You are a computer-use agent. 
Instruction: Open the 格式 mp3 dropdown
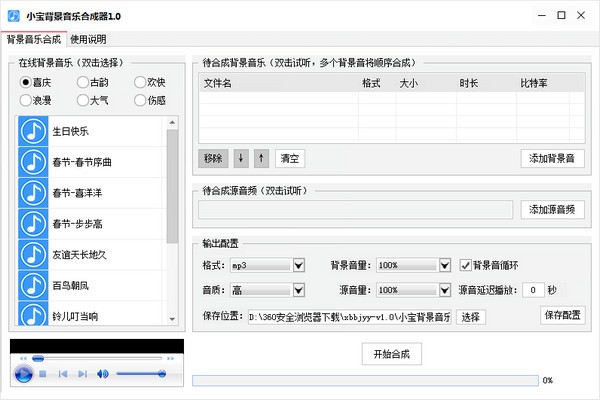point(298,265)
